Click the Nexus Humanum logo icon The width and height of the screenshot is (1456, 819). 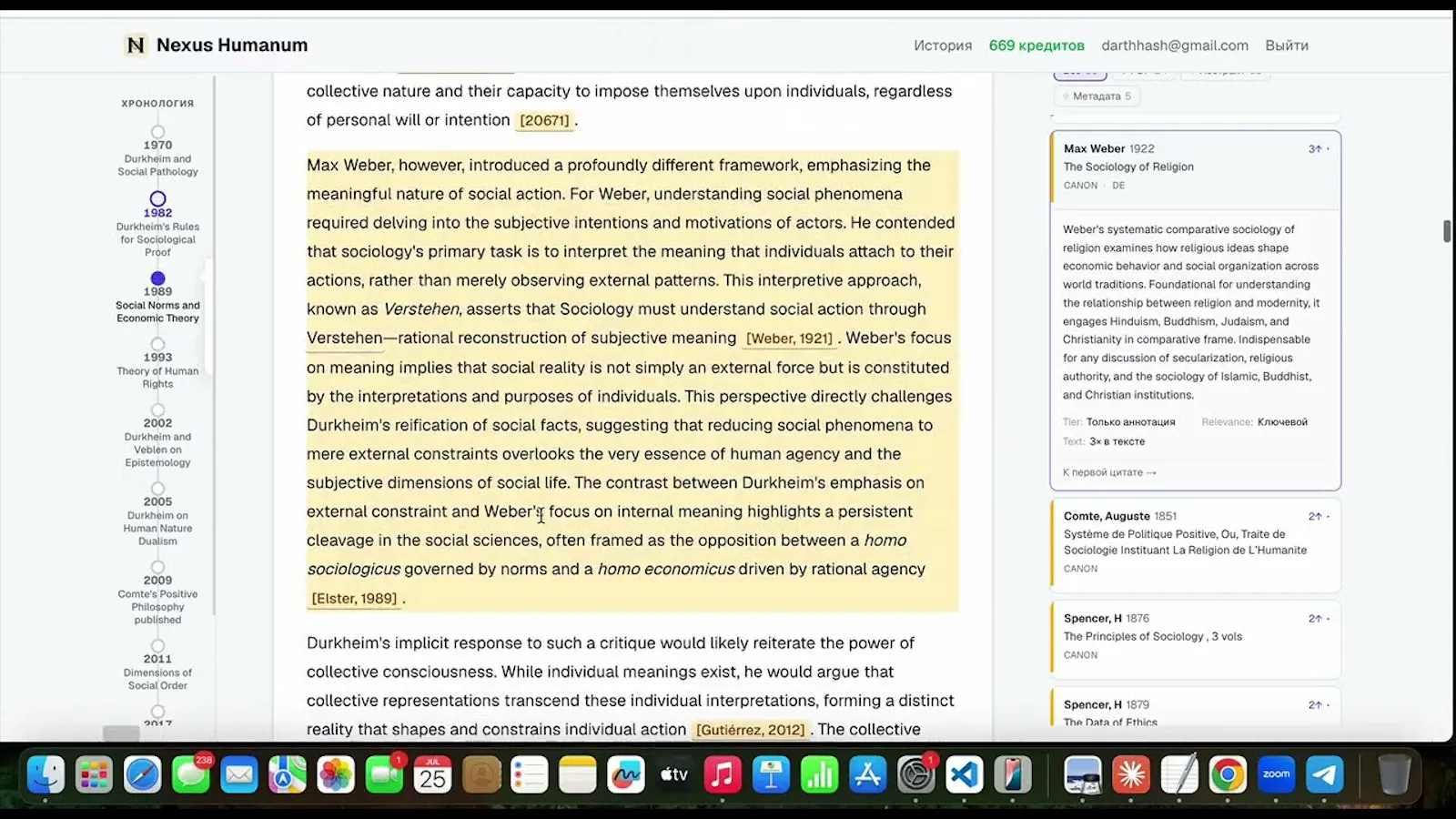pos(136,45)
